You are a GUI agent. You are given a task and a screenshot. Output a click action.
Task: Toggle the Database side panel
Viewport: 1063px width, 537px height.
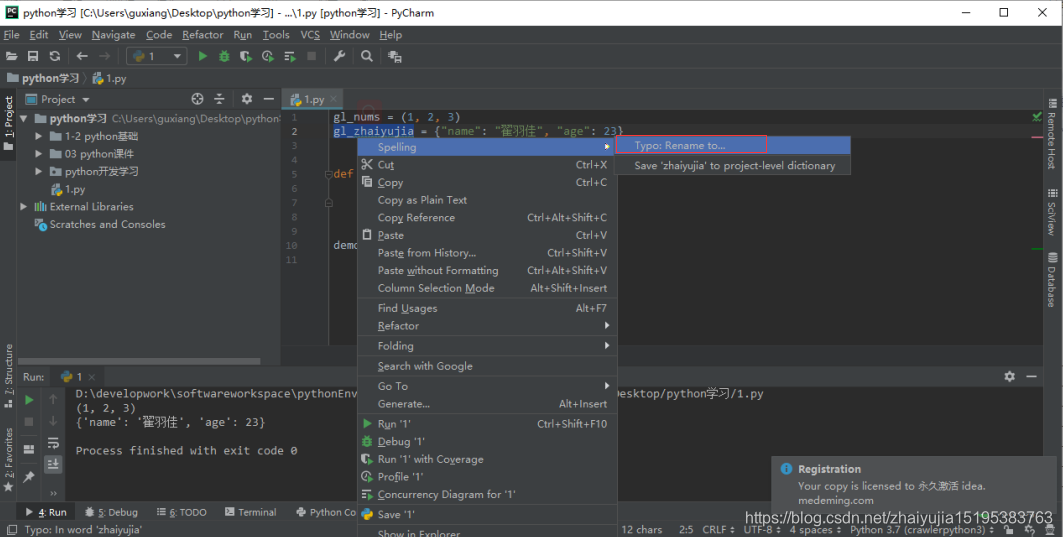pyautogui.click(x=1051, y=280)
